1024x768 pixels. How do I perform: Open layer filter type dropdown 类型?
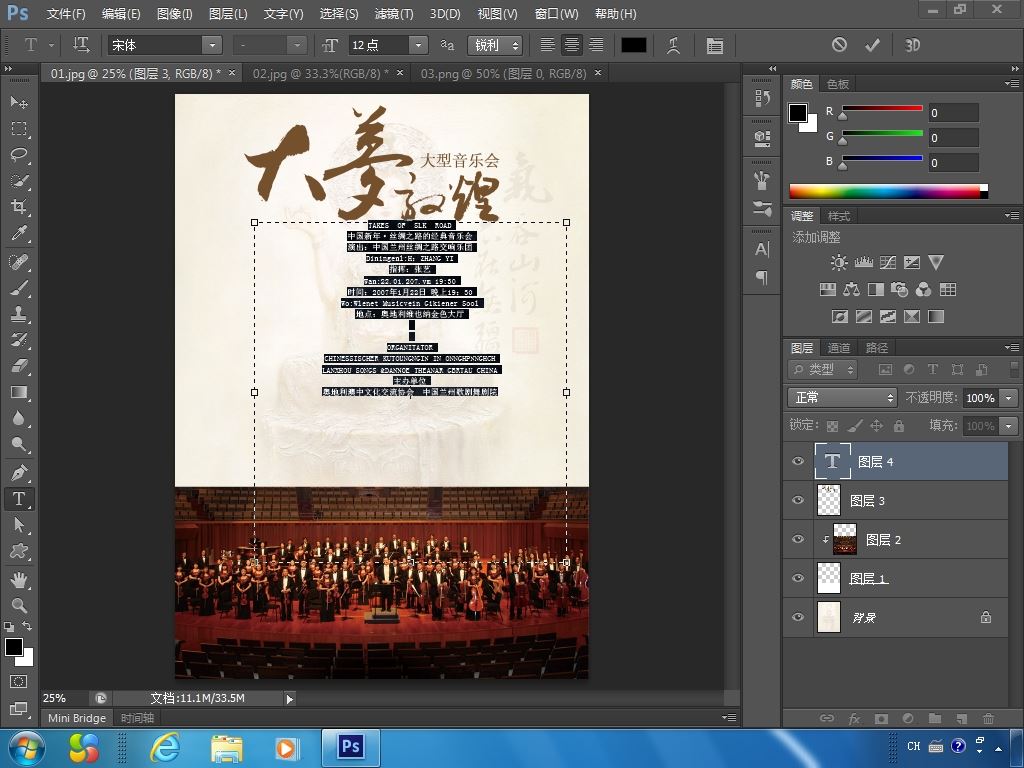tap(823, 370)
